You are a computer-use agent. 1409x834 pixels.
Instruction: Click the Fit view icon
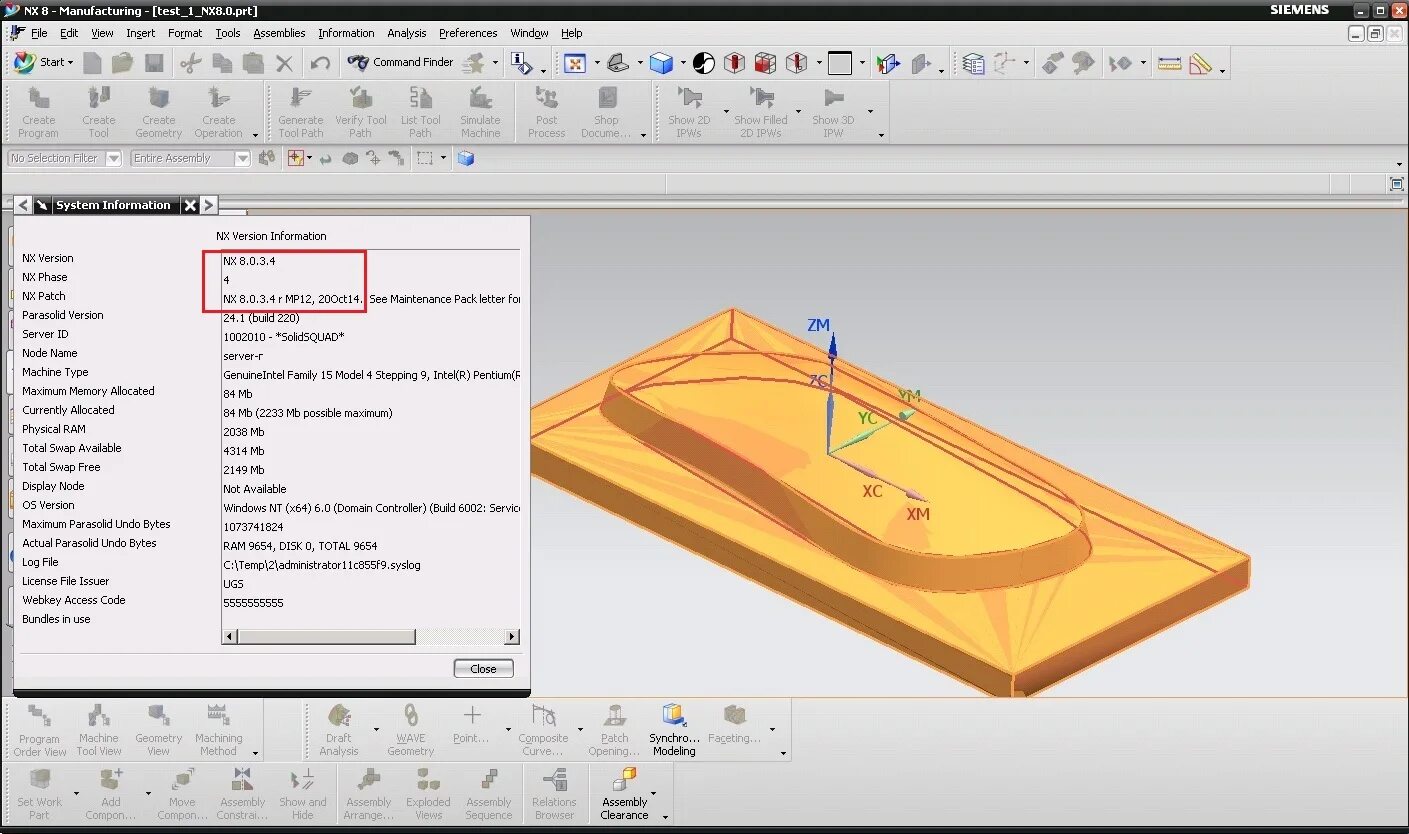click(x=575, y=63)
